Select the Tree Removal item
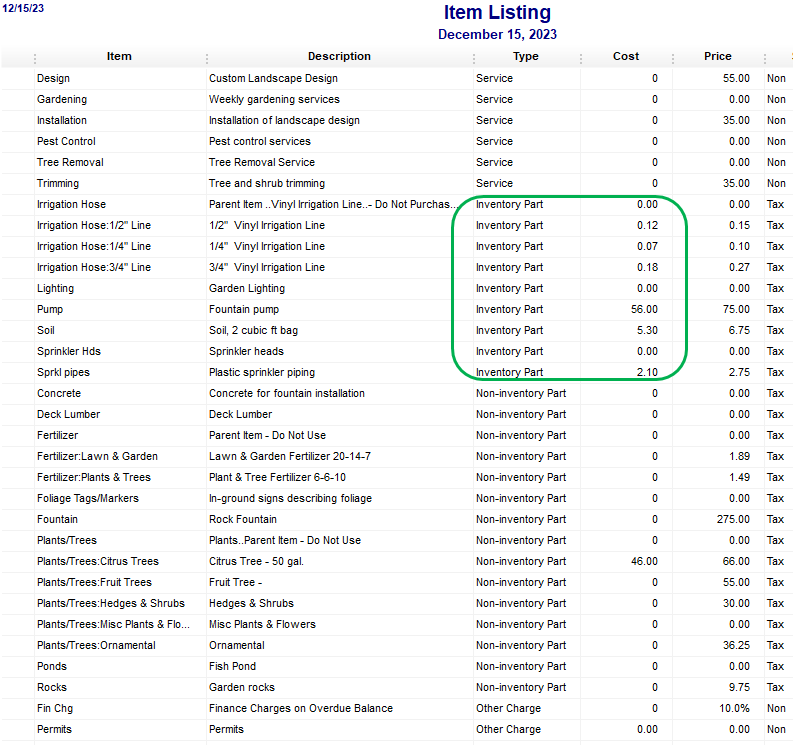This screenshot has width=793, height=745. coord(70,162)
